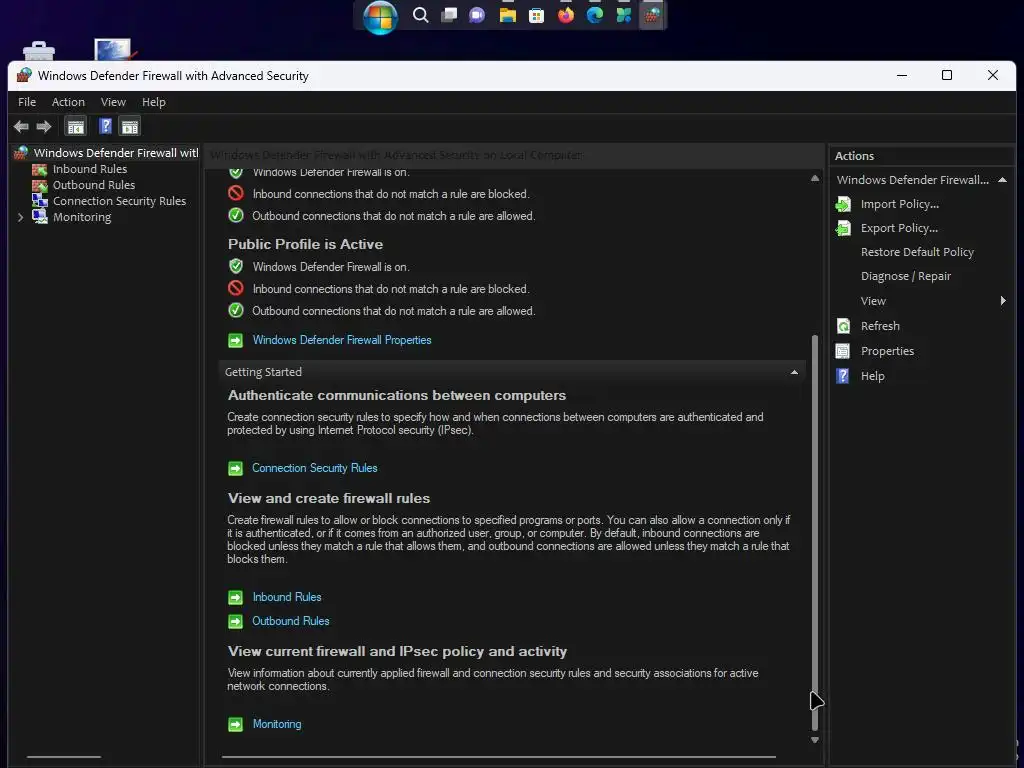Select the Outbound Rules tree icon
This screenshot has width=1024, height=768.
point(40,185)
